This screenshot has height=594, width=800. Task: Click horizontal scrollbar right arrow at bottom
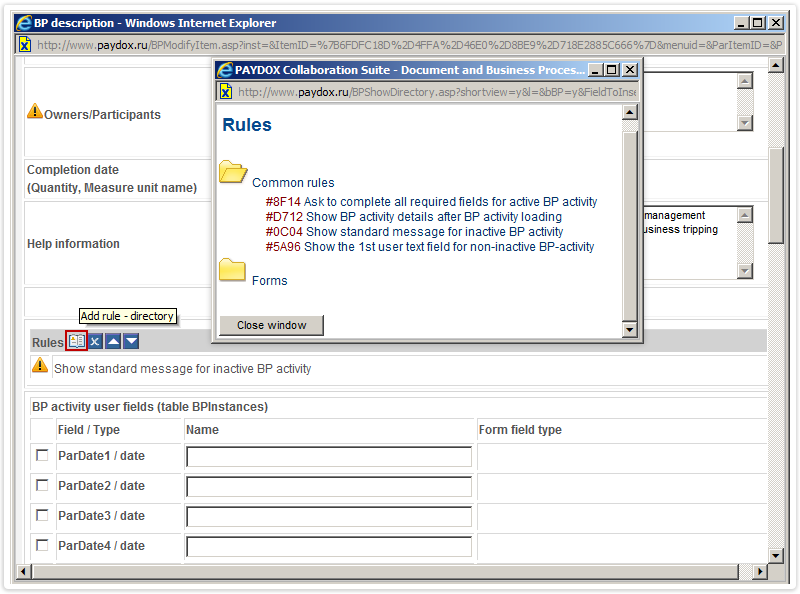(x=760, y=572)
